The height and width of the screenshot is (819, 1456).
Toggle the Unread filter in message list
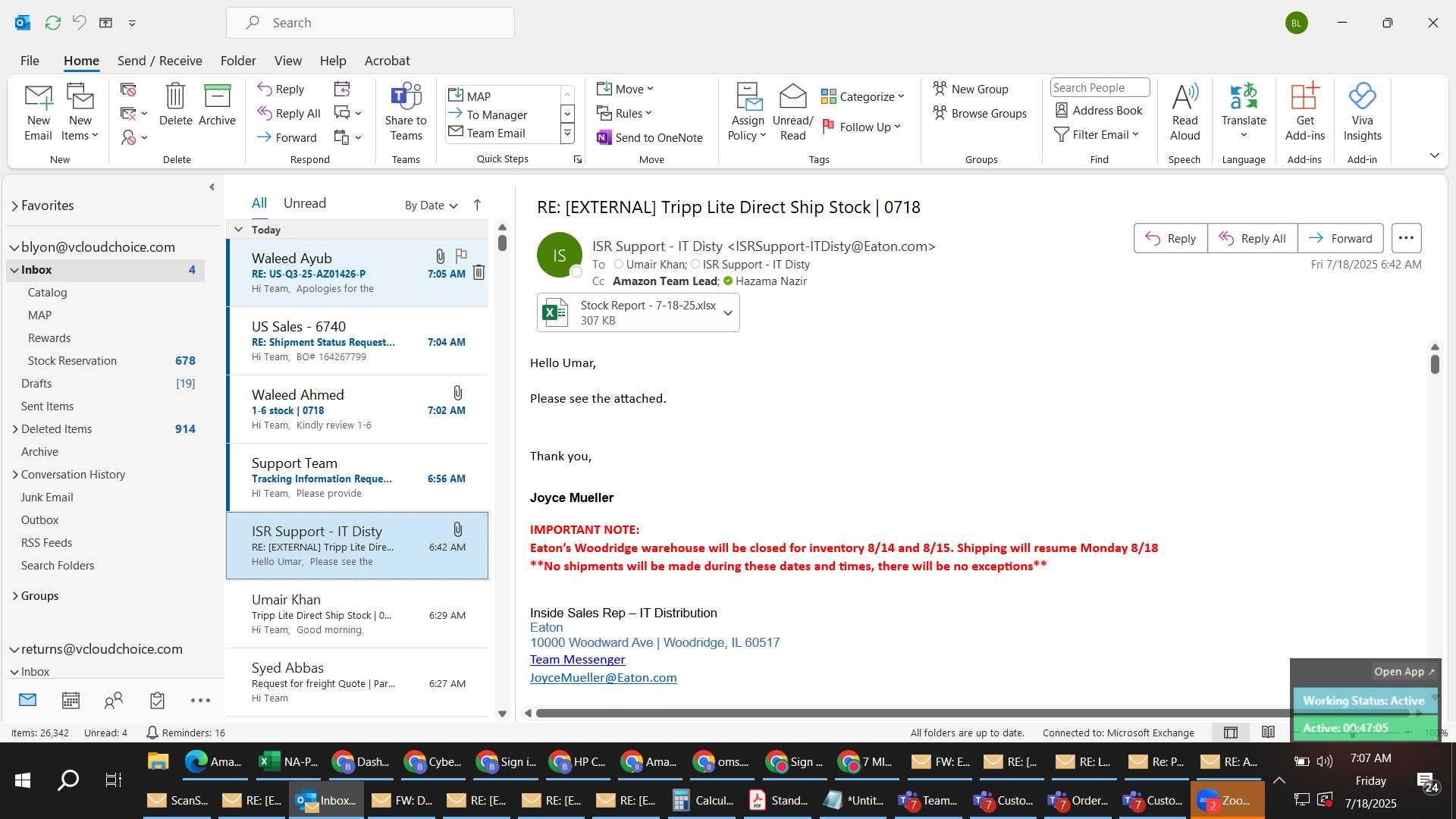(305, 203)
